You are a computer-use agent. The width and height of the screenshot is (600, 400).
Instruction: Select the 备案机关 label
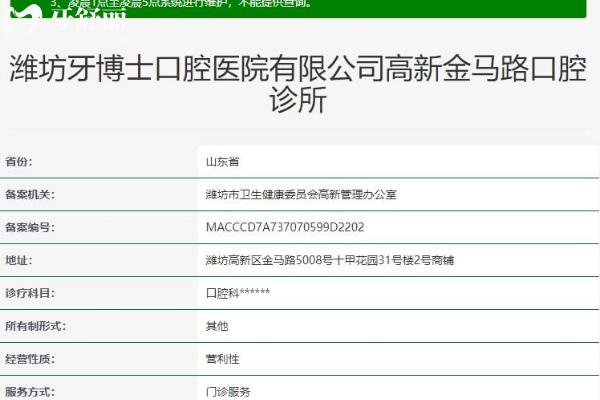30,194
